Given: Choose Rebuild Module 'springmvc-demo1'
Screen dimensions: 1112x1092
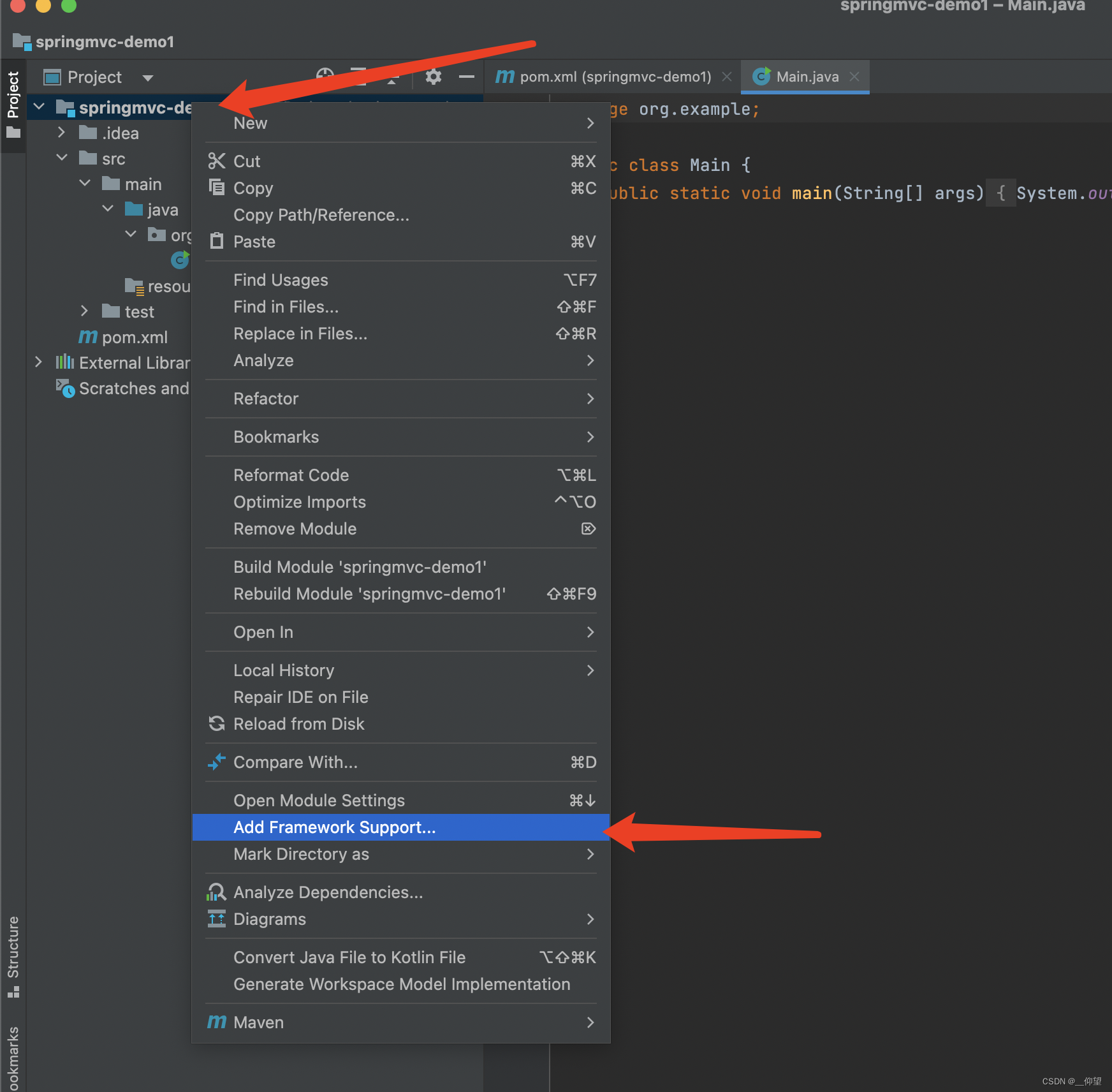Looking at the screenshot, I should point(401,594).
